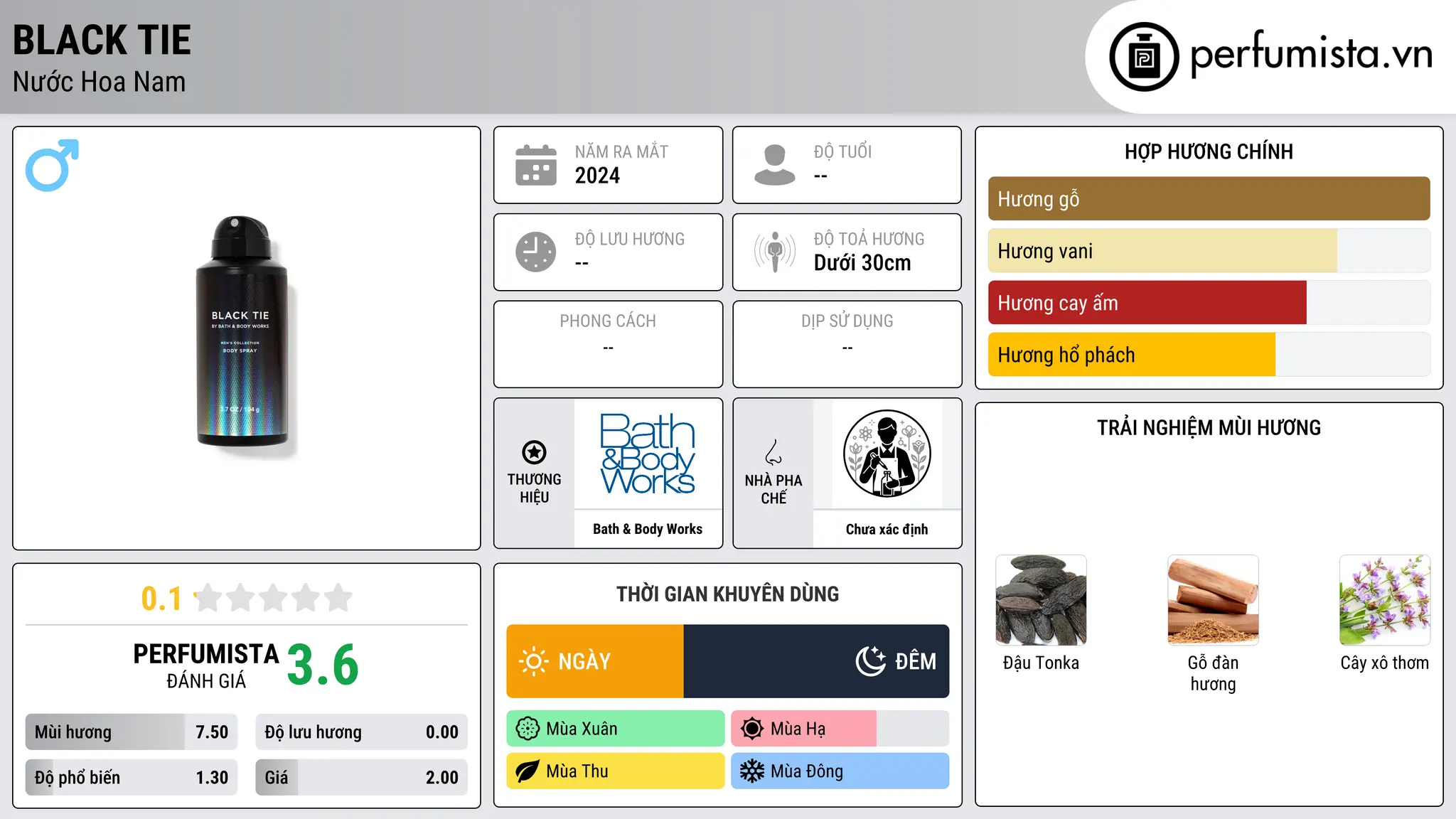Click the green 3.6 Perfumista score

click(x=323, y=665)
